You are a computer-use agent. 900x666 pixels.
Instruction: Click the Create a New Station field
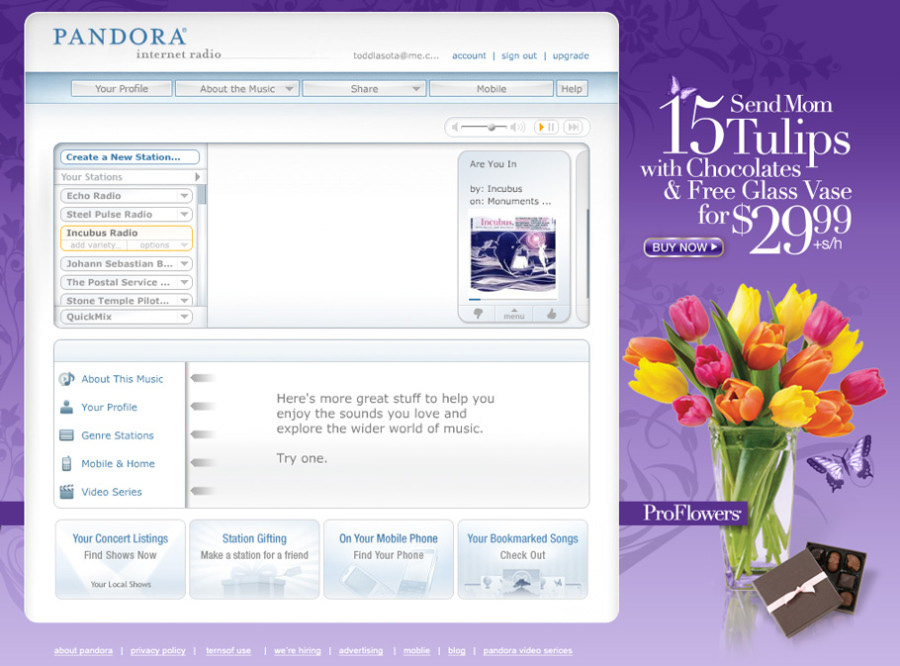pyautogui.click(x=130, y=157)
